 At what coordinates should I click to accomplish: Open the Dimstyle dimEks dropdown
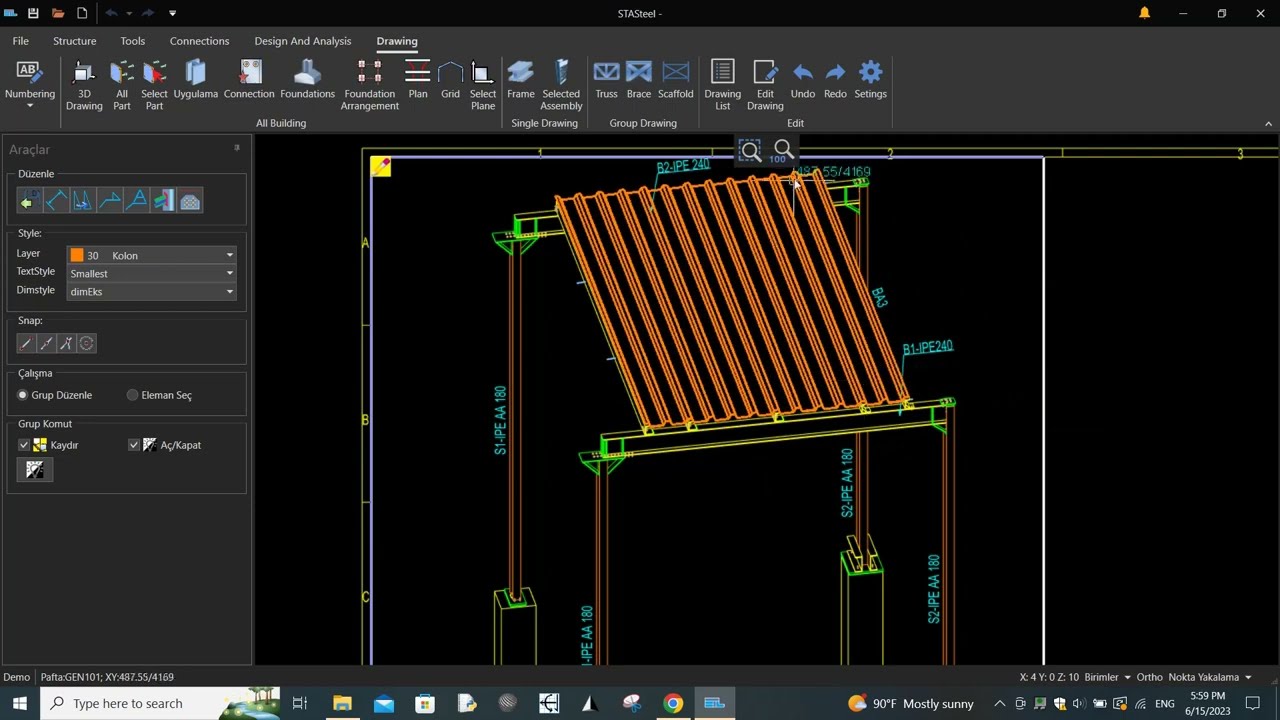[x=151, y=292]
